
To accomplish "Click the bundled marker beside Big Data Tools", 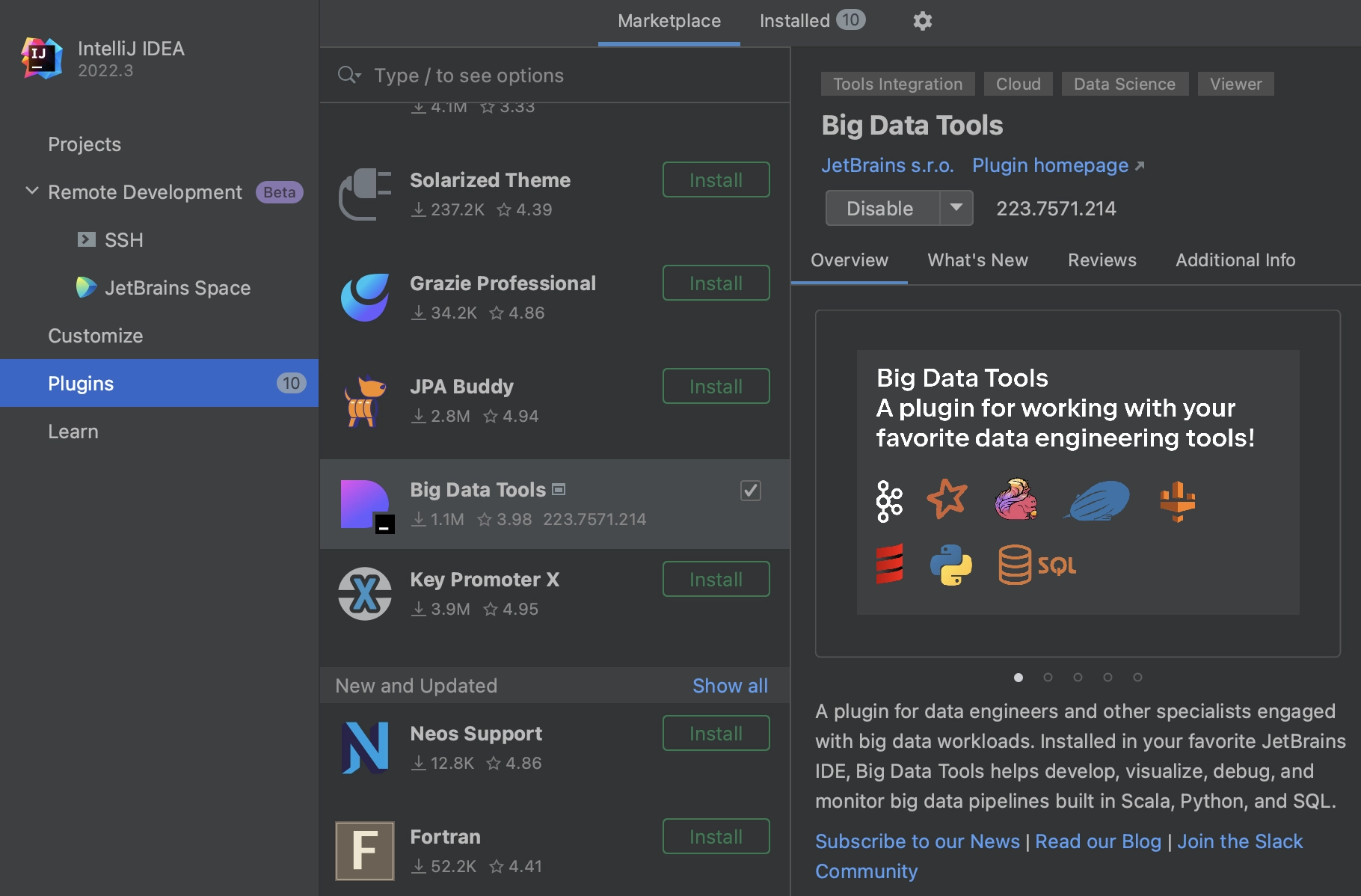I will (559, 489).
